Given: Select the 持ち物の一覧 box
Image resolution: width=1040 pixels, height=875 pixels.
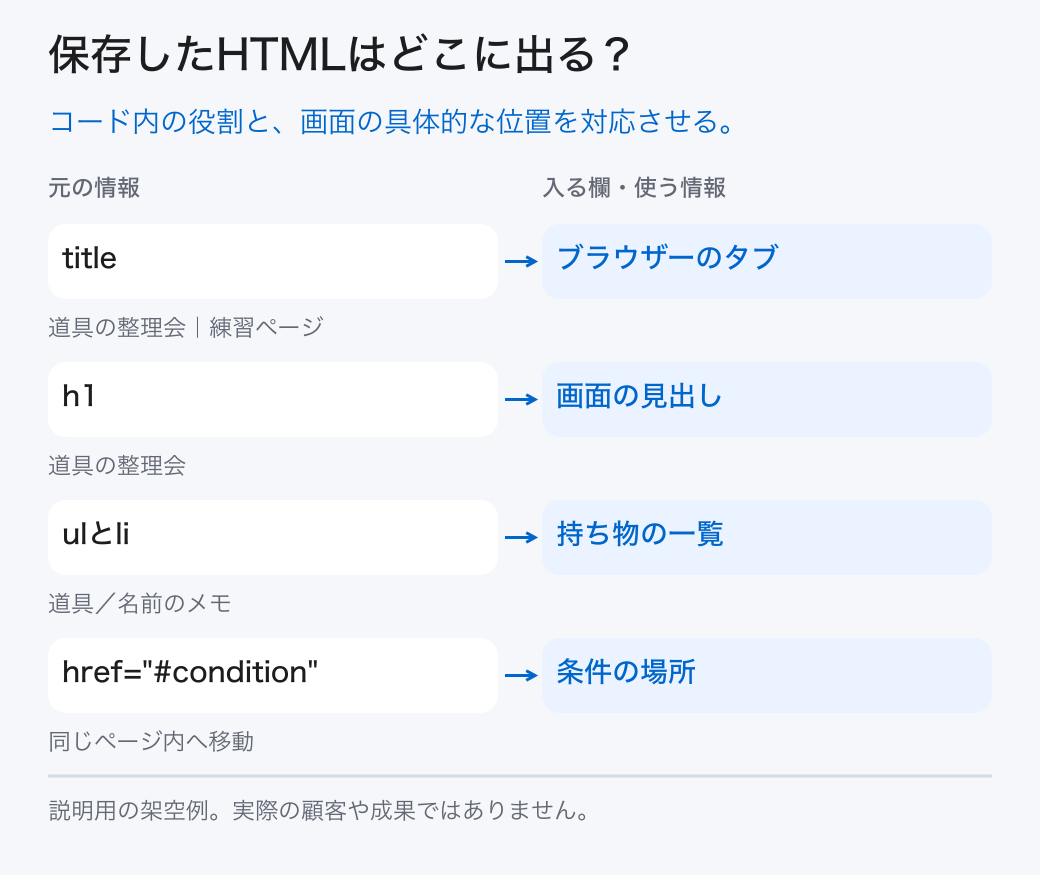Looking at the screenshot, I should point(767,537).
